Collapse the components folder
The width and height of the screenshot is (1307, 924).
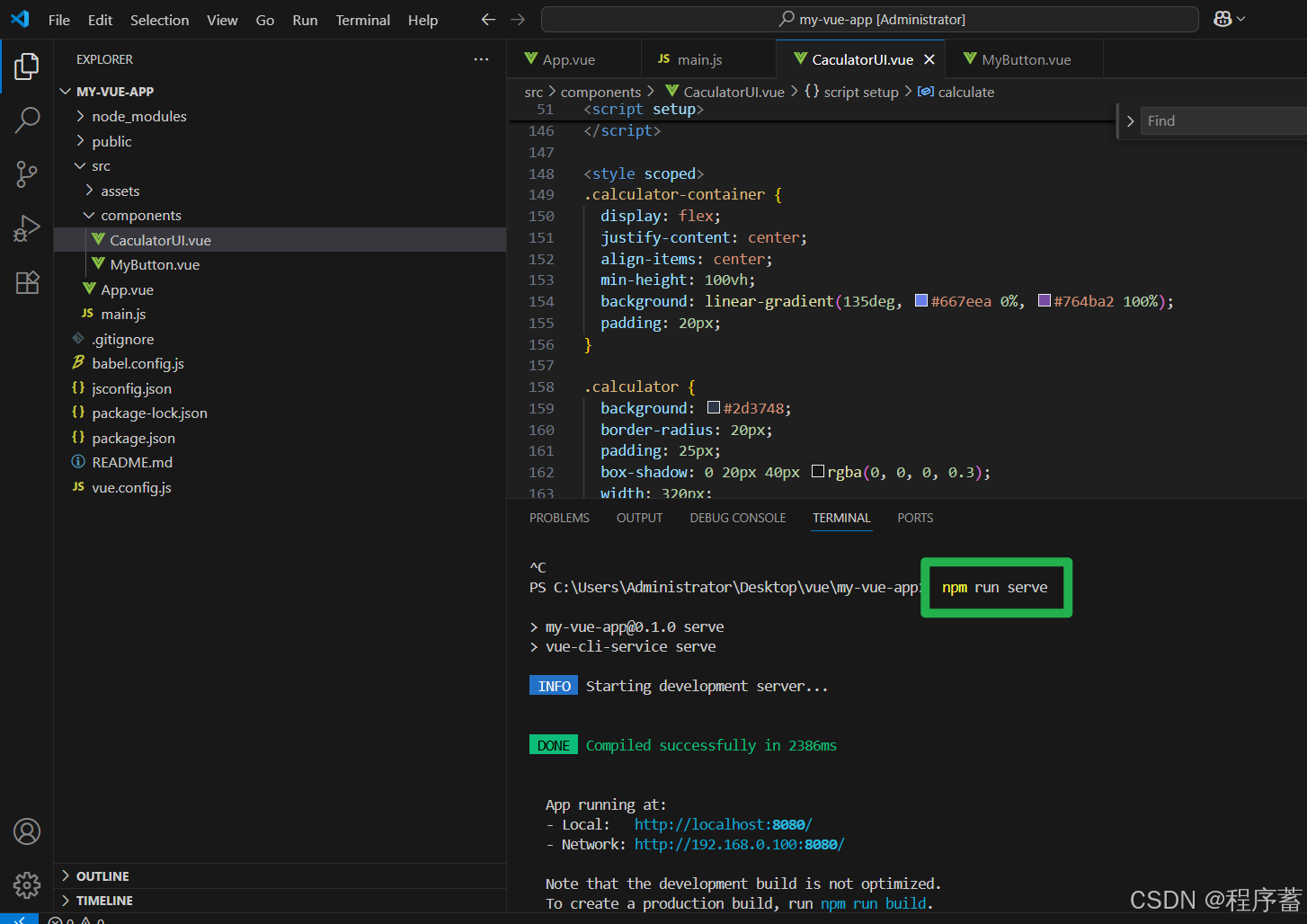pos(280,215)
